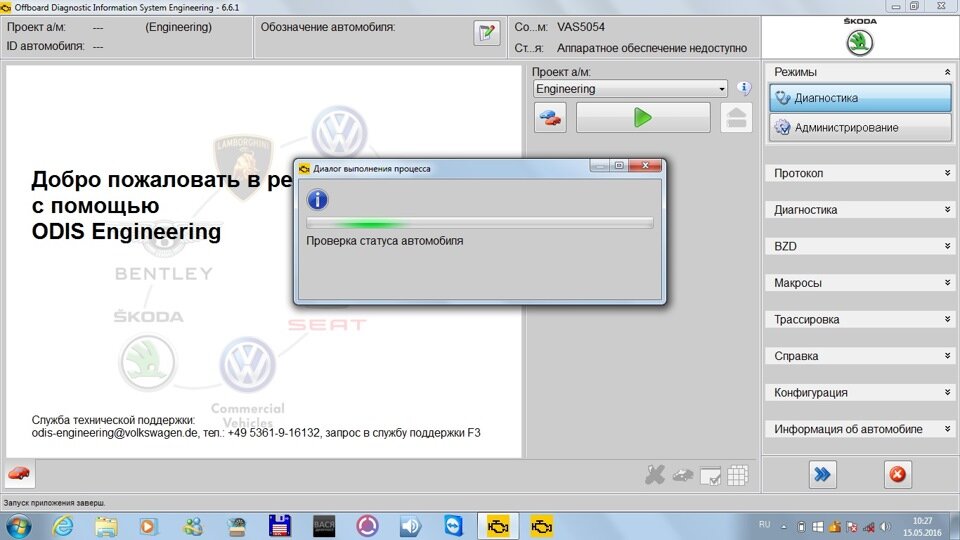960x540 pixels.
Task: Click the blue info icon beside project dropdown
Action: coord(744,88)
